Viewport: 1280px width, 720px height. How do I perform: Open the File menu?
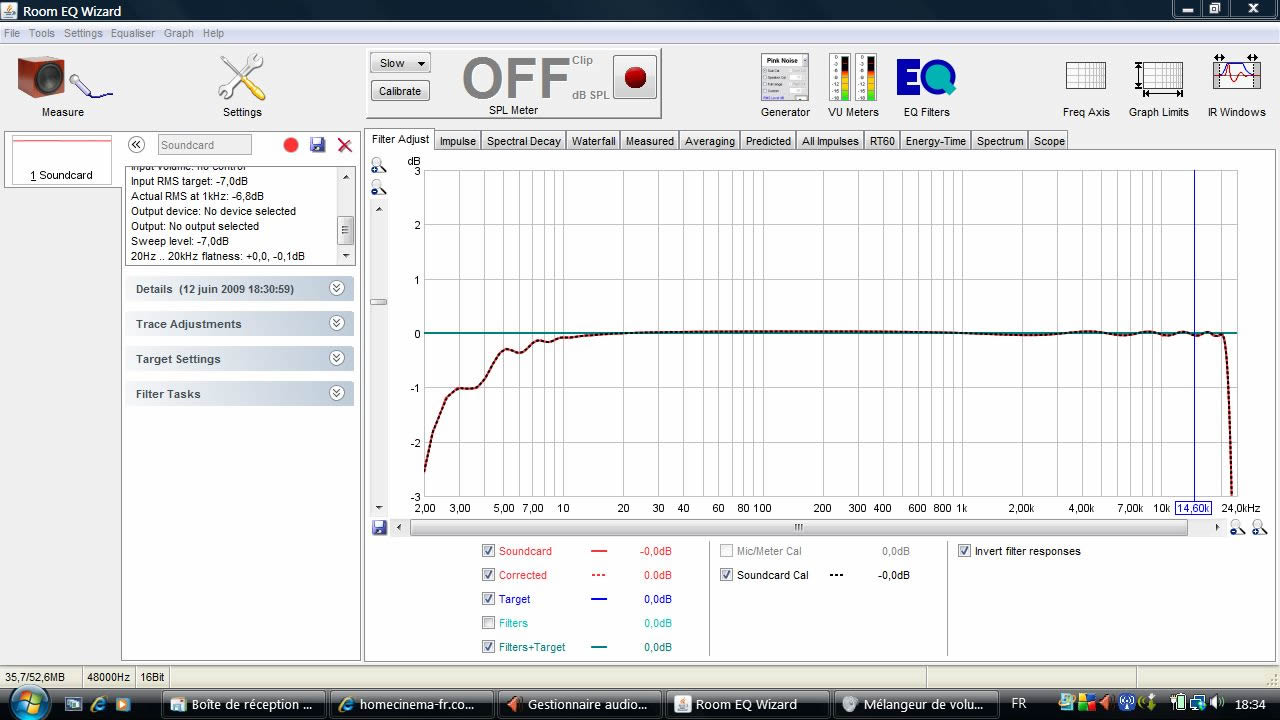coord(12,33)
